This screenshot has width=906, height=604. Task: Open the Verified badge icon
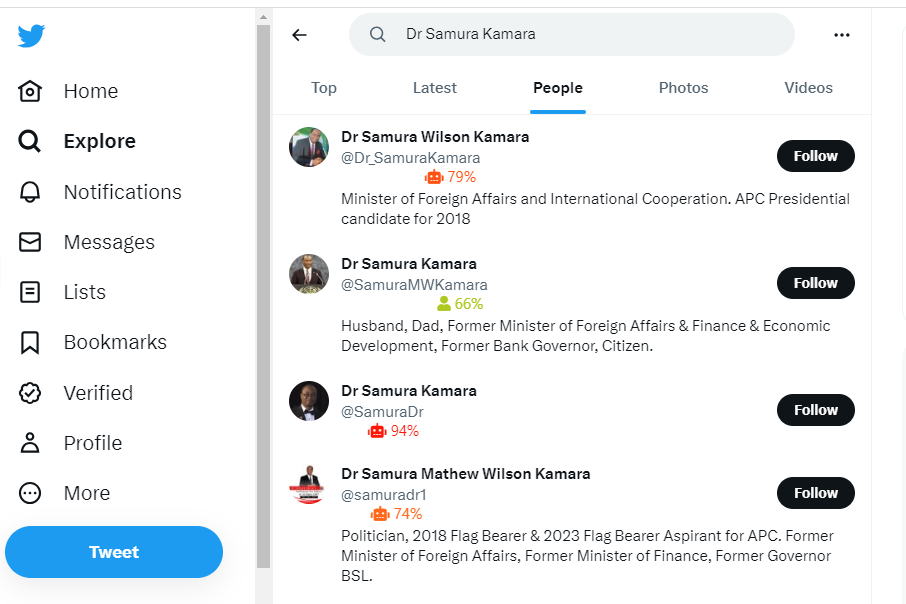(x=31, y=393)
